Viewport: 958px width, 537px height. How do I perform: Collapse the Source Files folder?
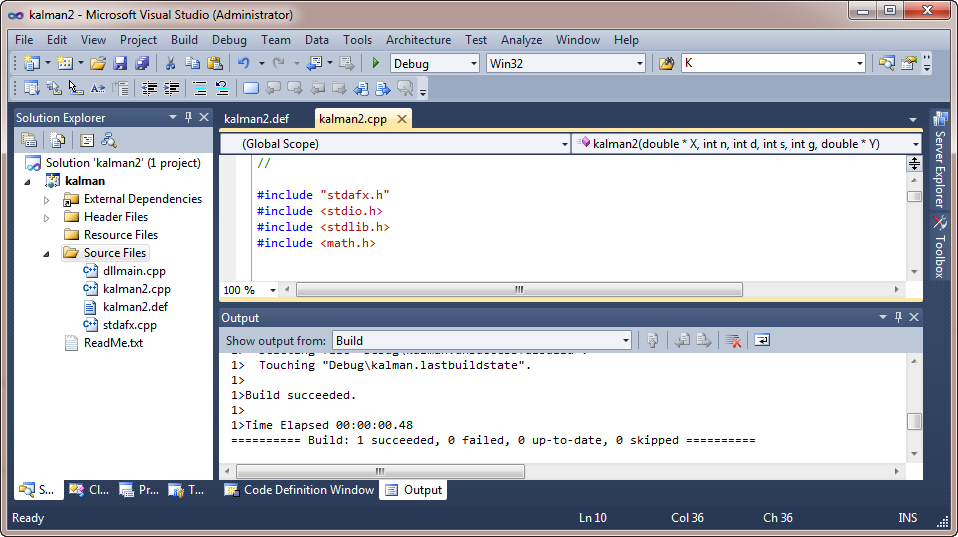(x=46, y=253)
